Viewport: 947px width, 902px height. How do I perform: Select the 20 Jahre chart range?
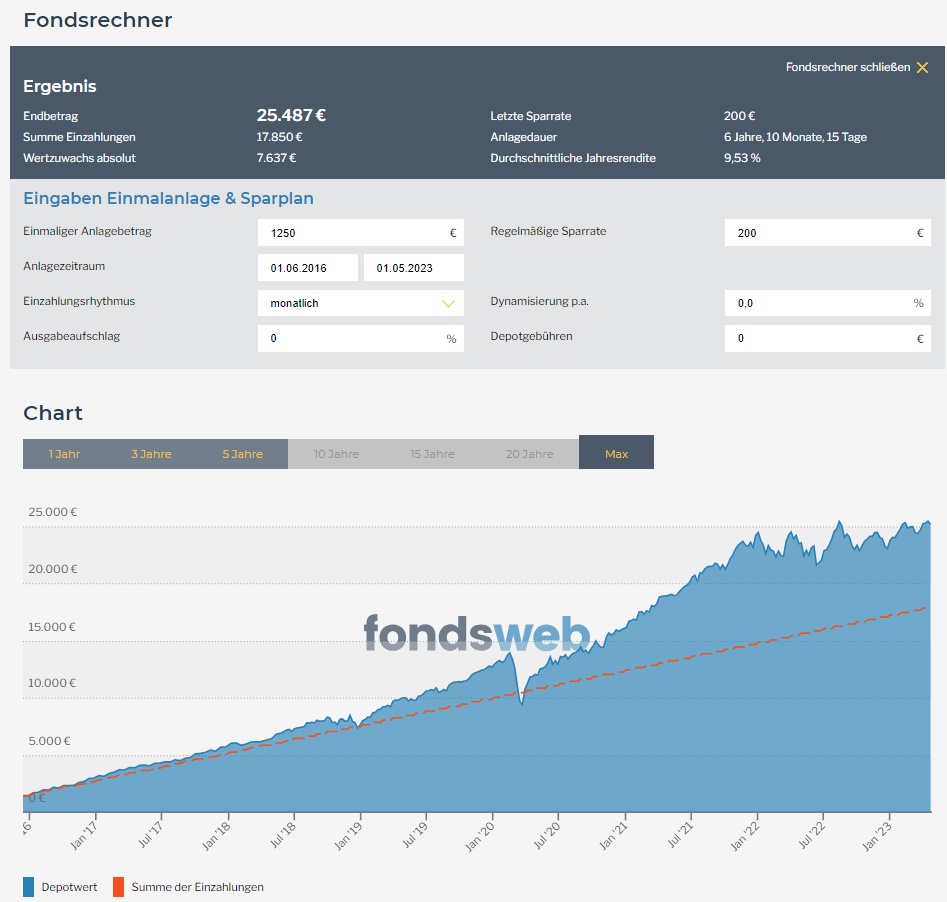click(530, 454)
